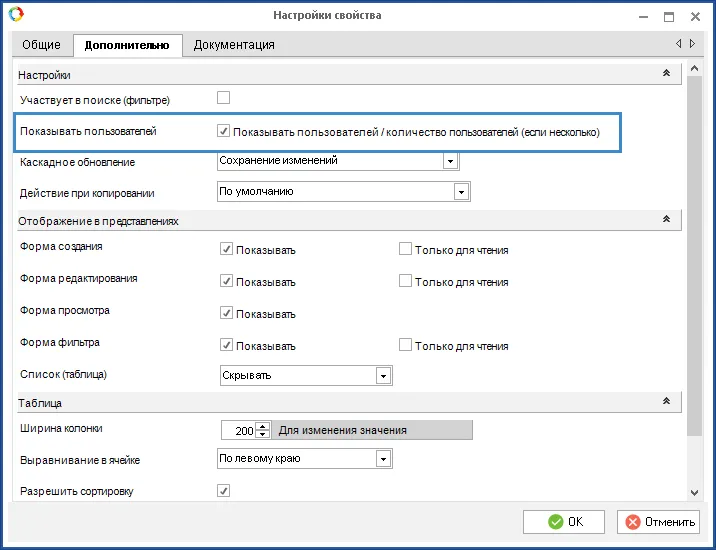This screenshot has height=550, width=716.
Task: Check Только для чтения for Форма создания
Action: (405, 249)
